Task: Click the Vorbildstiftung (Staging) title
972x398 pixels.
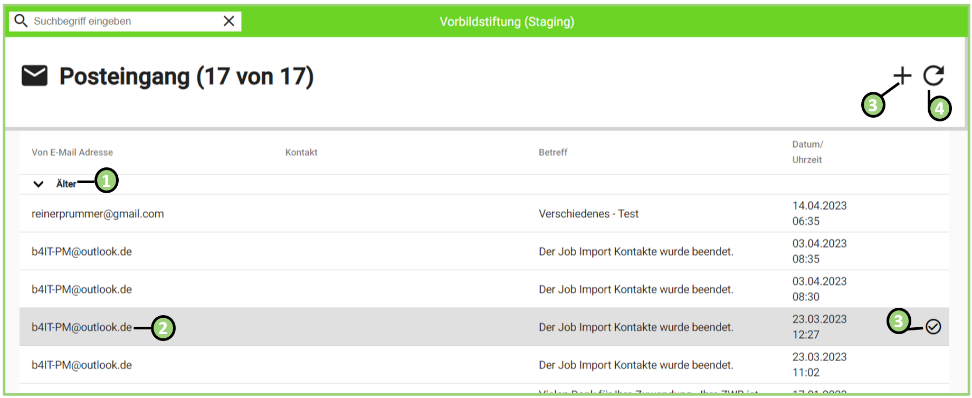Action: pyautogui.click(x=507, y=22)
